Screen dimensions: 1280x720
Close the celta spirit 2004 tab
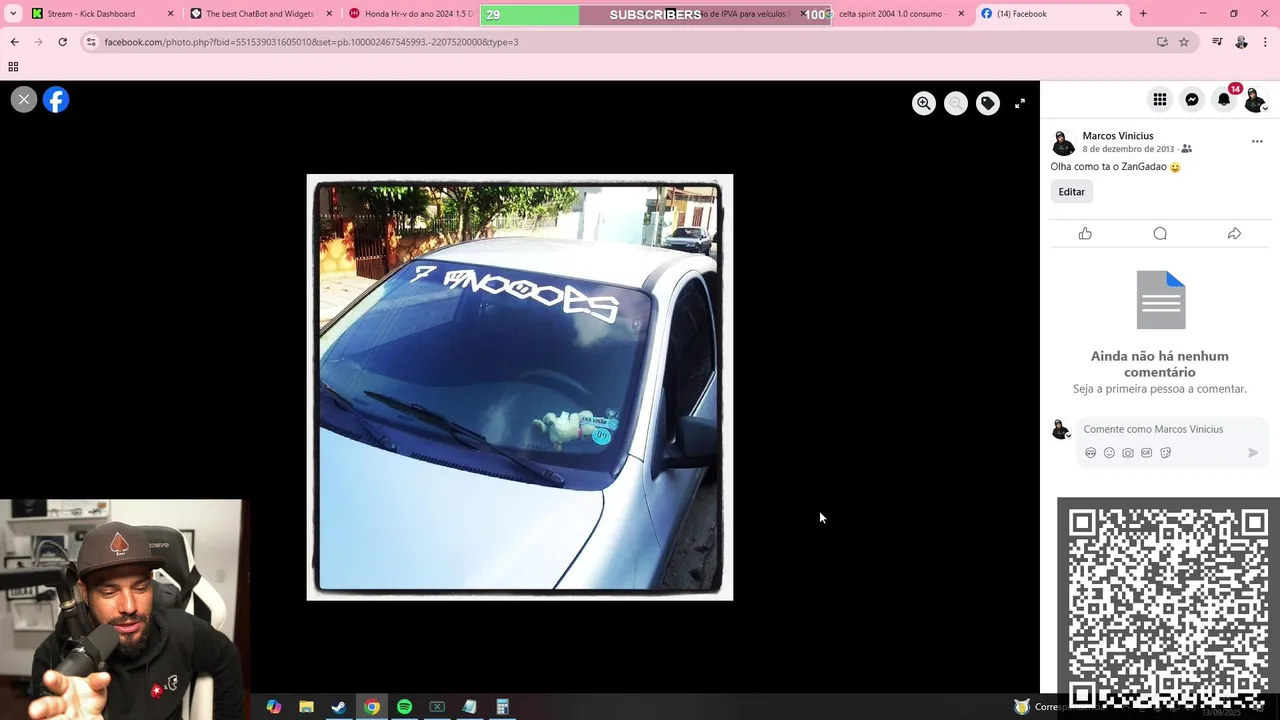(961, 14)
